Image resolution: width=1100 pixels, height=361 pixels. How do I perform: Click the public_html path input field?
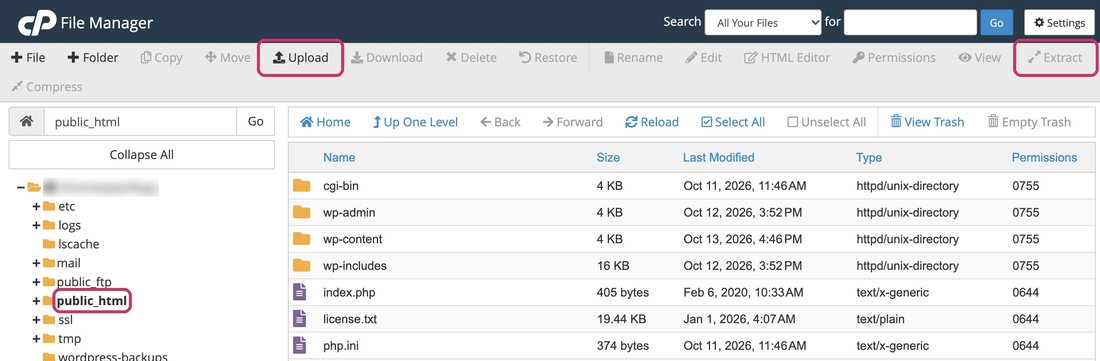[x=140, y=121]
